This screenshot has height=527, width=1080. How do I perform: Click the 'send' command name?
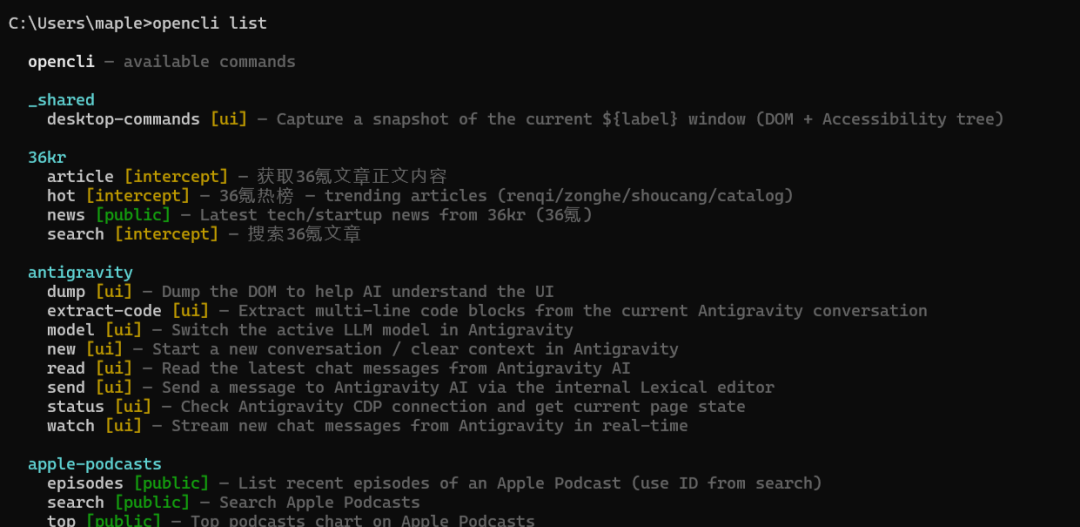click(x=66, y=387)
